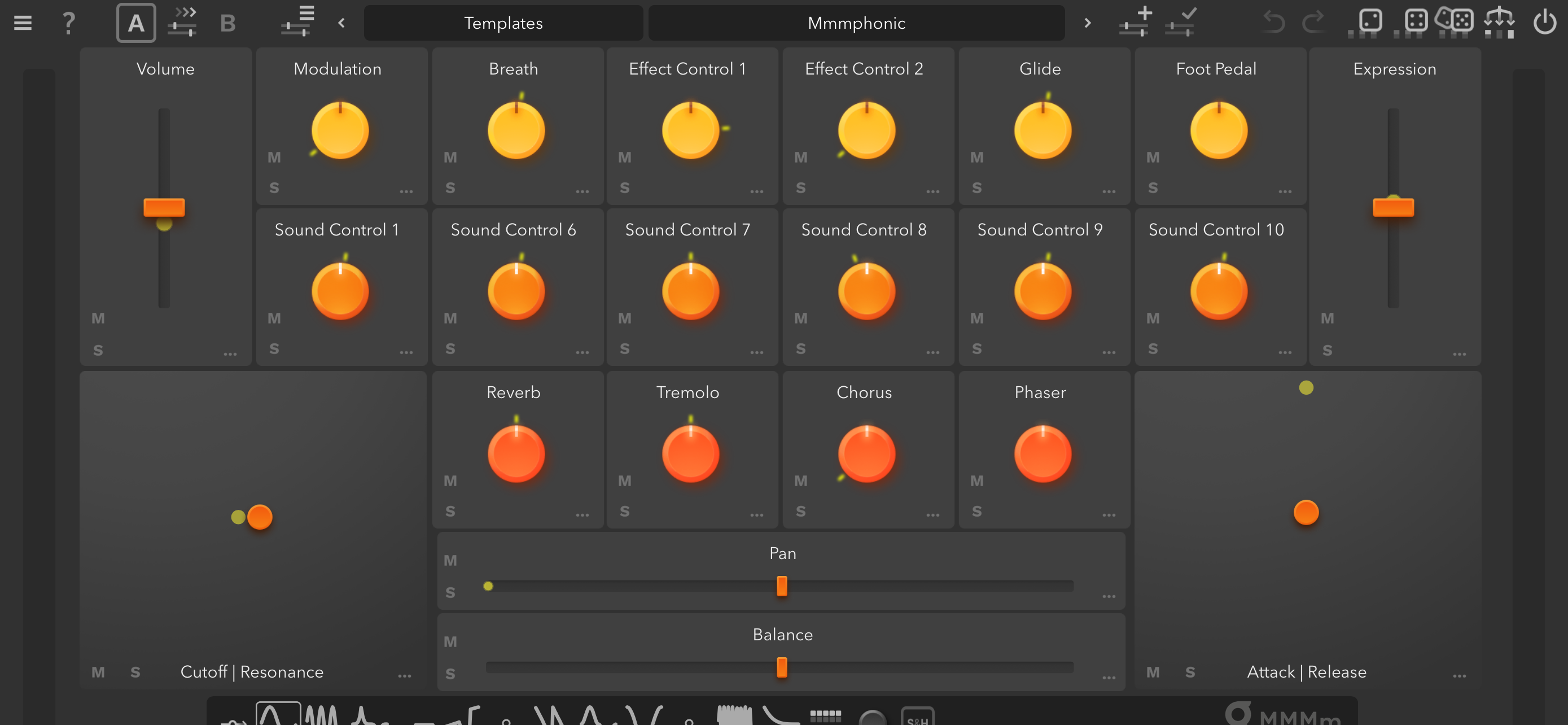
Task: Click the Cutoff | Resonance XY pad dot
Action: 260,517
